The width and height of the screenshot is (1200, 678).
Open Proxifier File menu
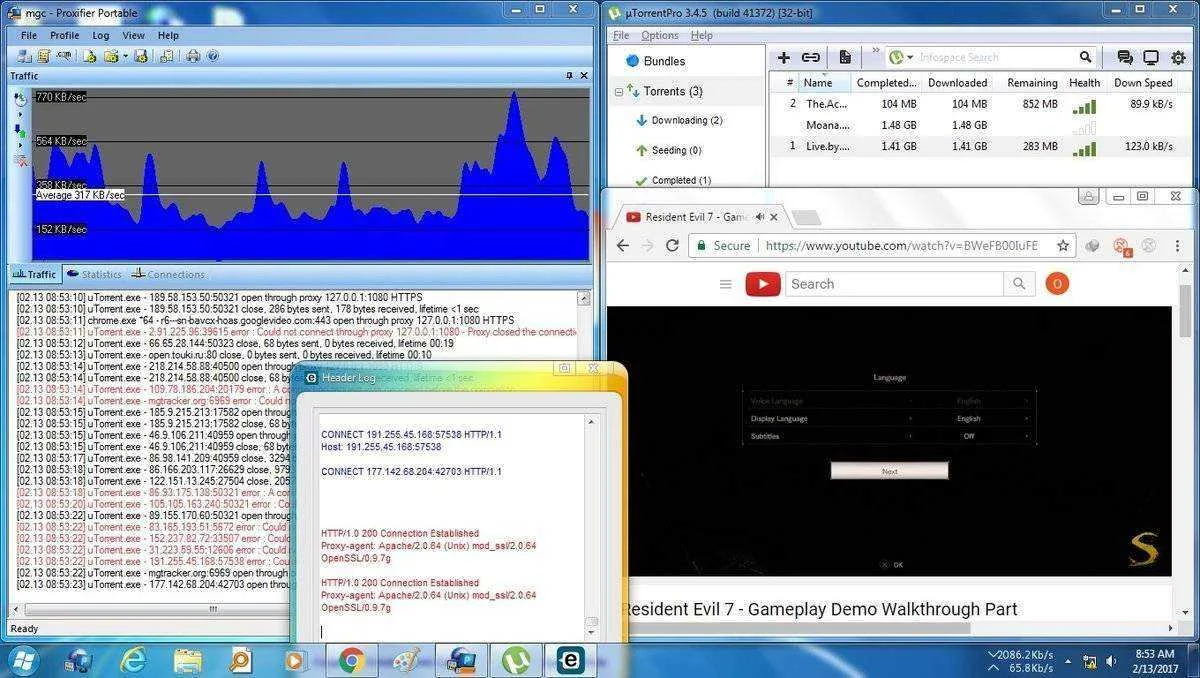[x=29, y=35]
